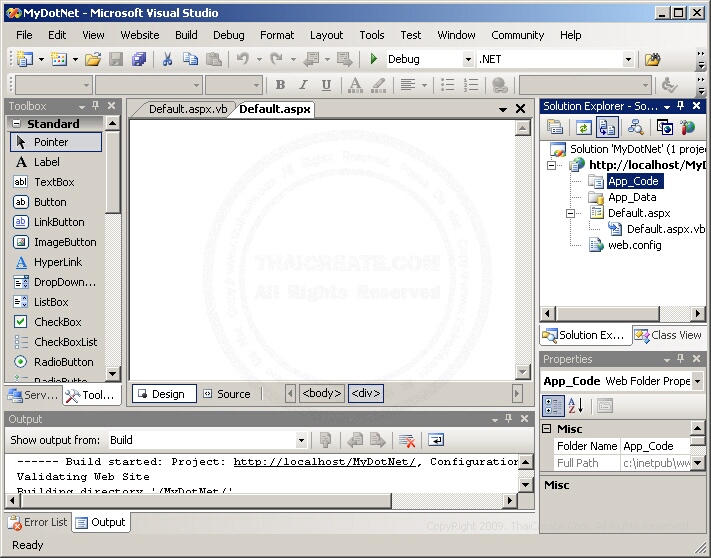Select the HyperLink control in Toolbox
This screenshot has width=711, height=558.
click(x=58, y=262)
